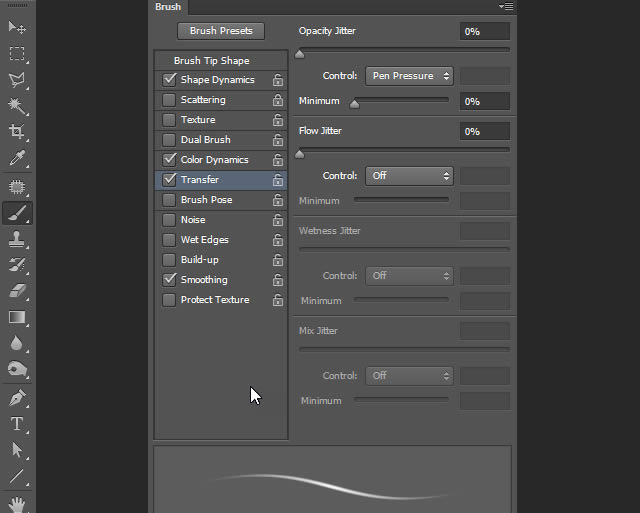Viewport: 640px width, 513px height.
Task: Enable the Texture checkbox
Action: tap(169, 120)
